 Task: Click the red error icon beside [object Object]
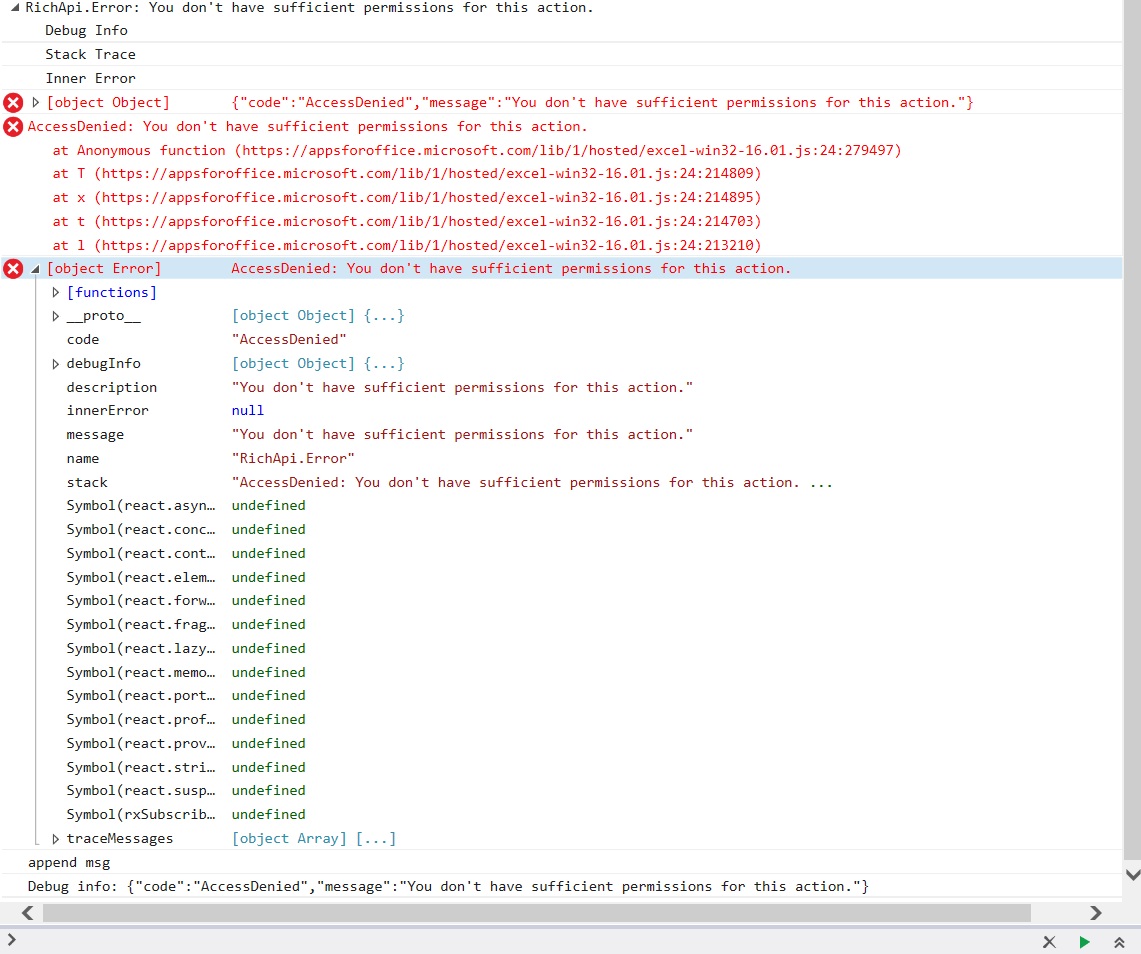12,102
